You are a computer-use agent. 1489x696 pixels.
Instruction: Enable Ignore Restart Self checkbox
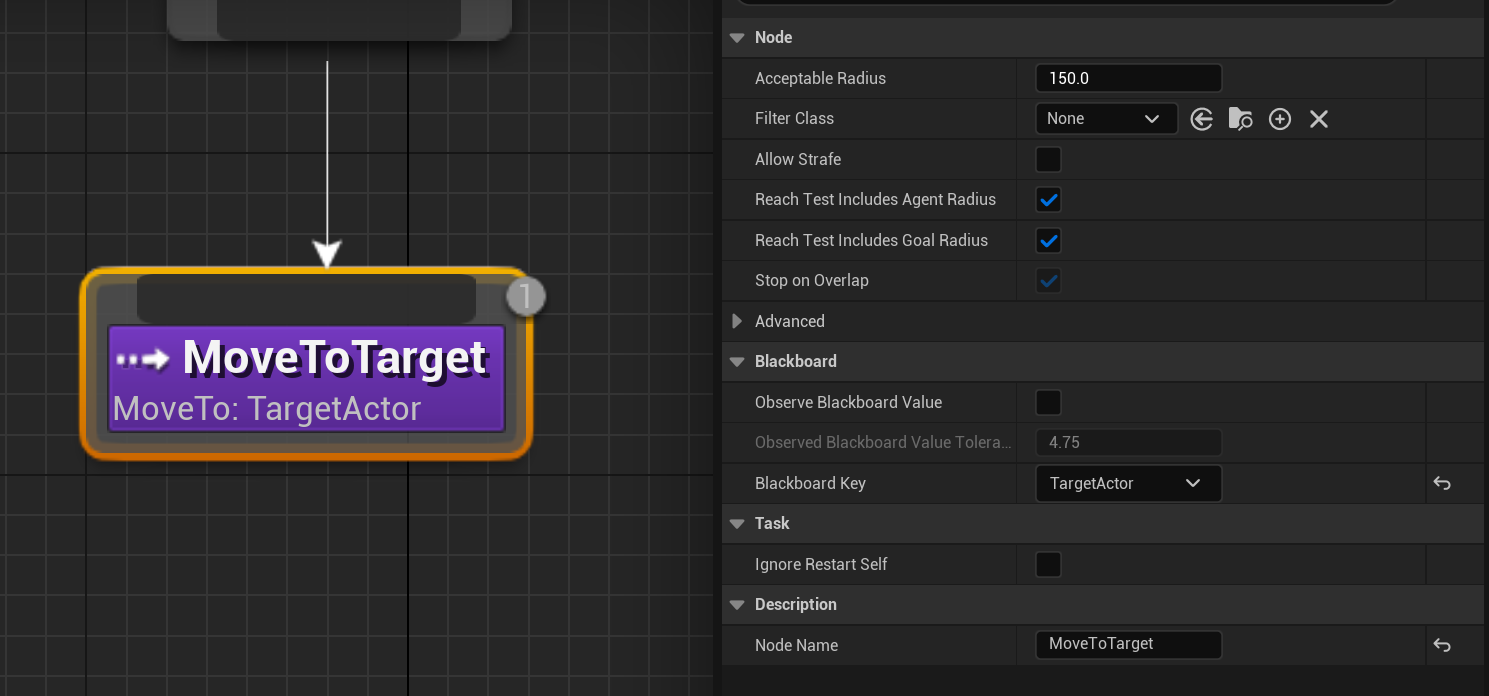click(1048, 564)
